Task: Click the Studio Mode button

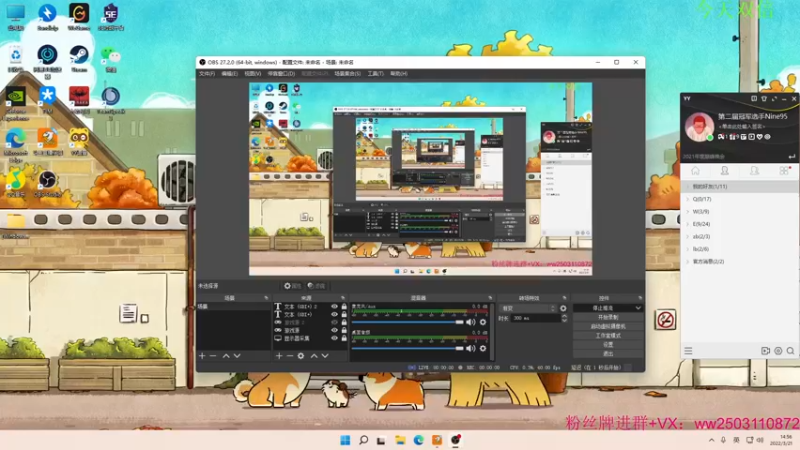Action: pyautogui.click(x=607, y=336)
